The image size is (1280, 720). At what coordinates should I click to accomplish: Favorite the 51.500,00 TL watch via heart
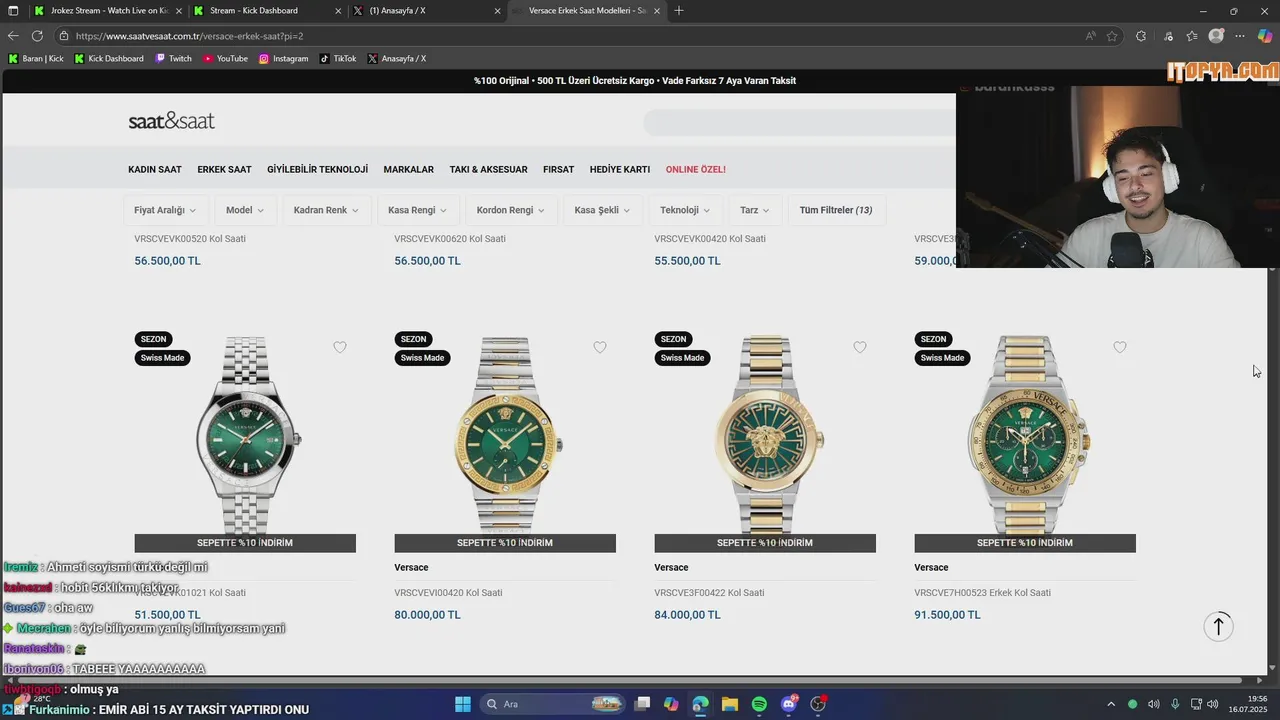point(340,347)
